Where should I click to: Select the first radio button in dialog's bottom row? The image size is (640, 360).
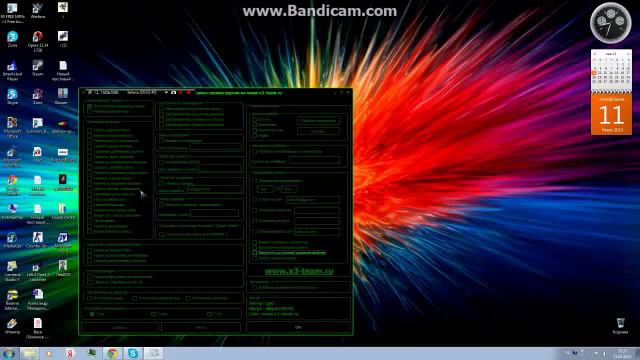[92, 314]
